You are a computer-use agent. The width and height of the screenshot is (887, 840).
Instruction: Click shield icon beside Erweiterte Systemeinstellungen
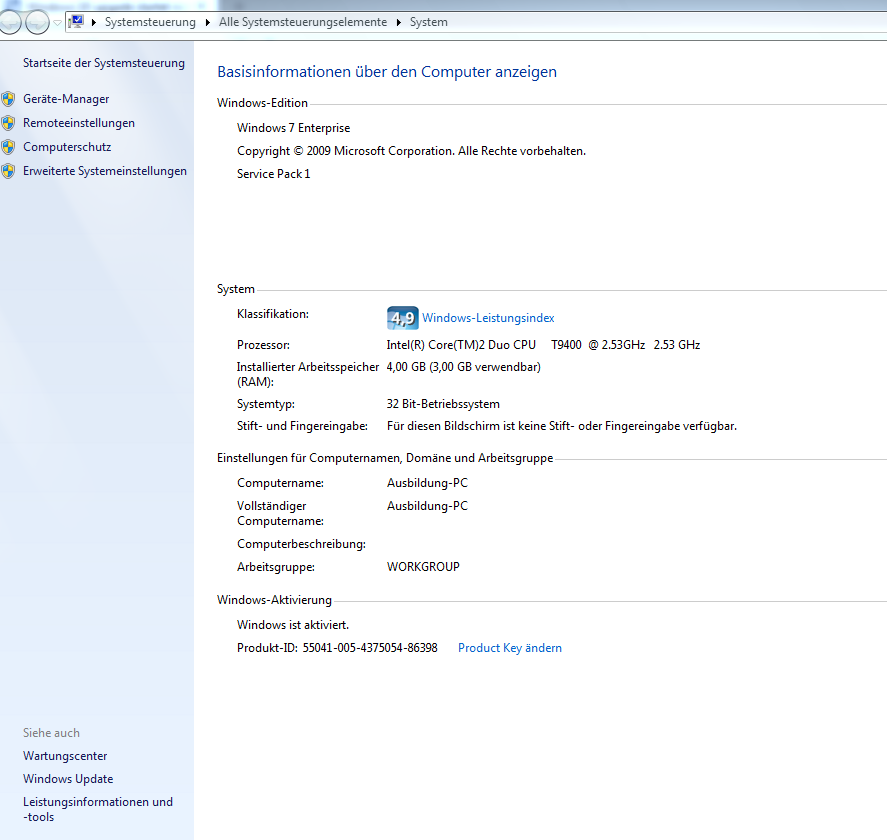(x=8, y=171)
